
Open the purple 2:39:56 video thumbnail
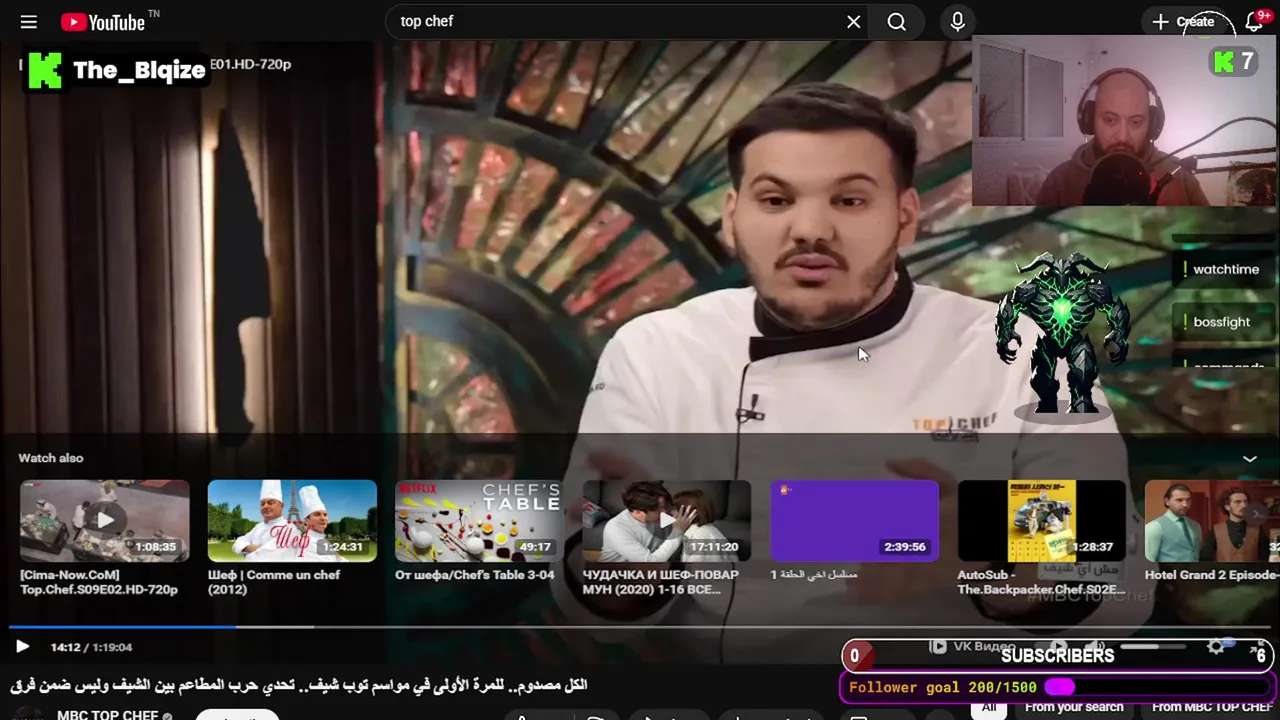[x=854, y=521]
